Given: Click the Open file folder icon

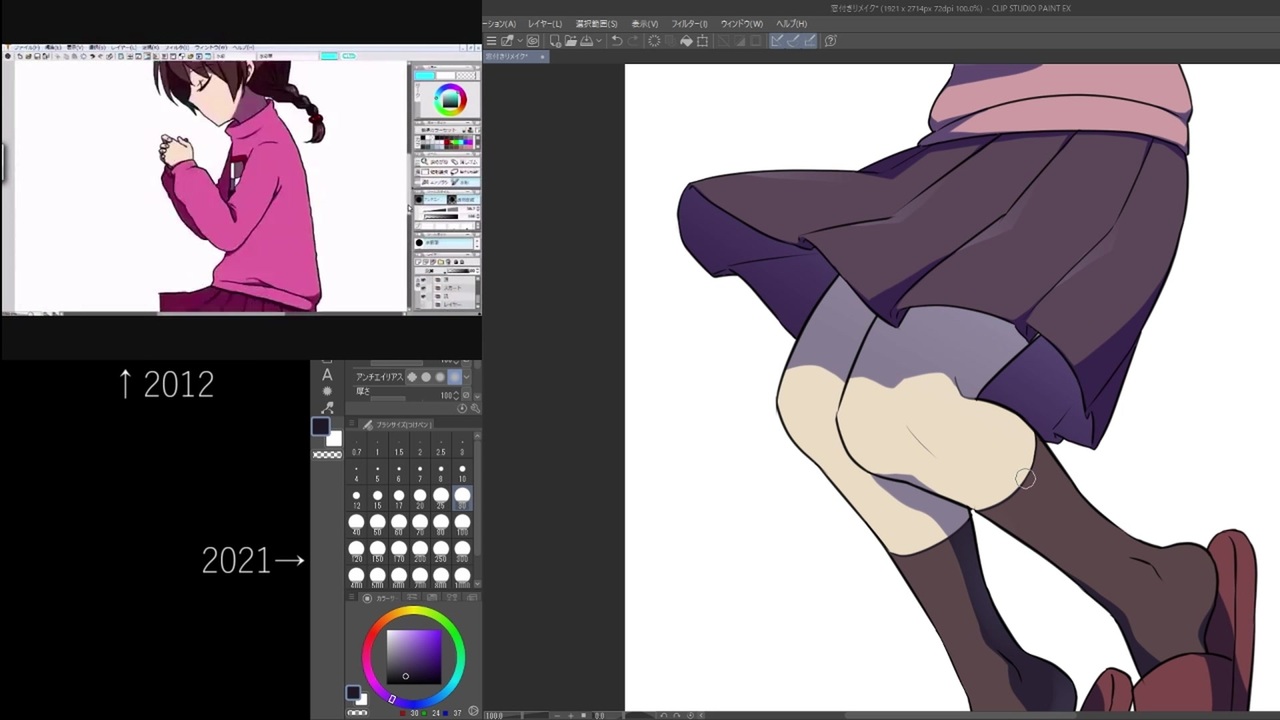Looking at the screenshot, I should pos(571,41).
